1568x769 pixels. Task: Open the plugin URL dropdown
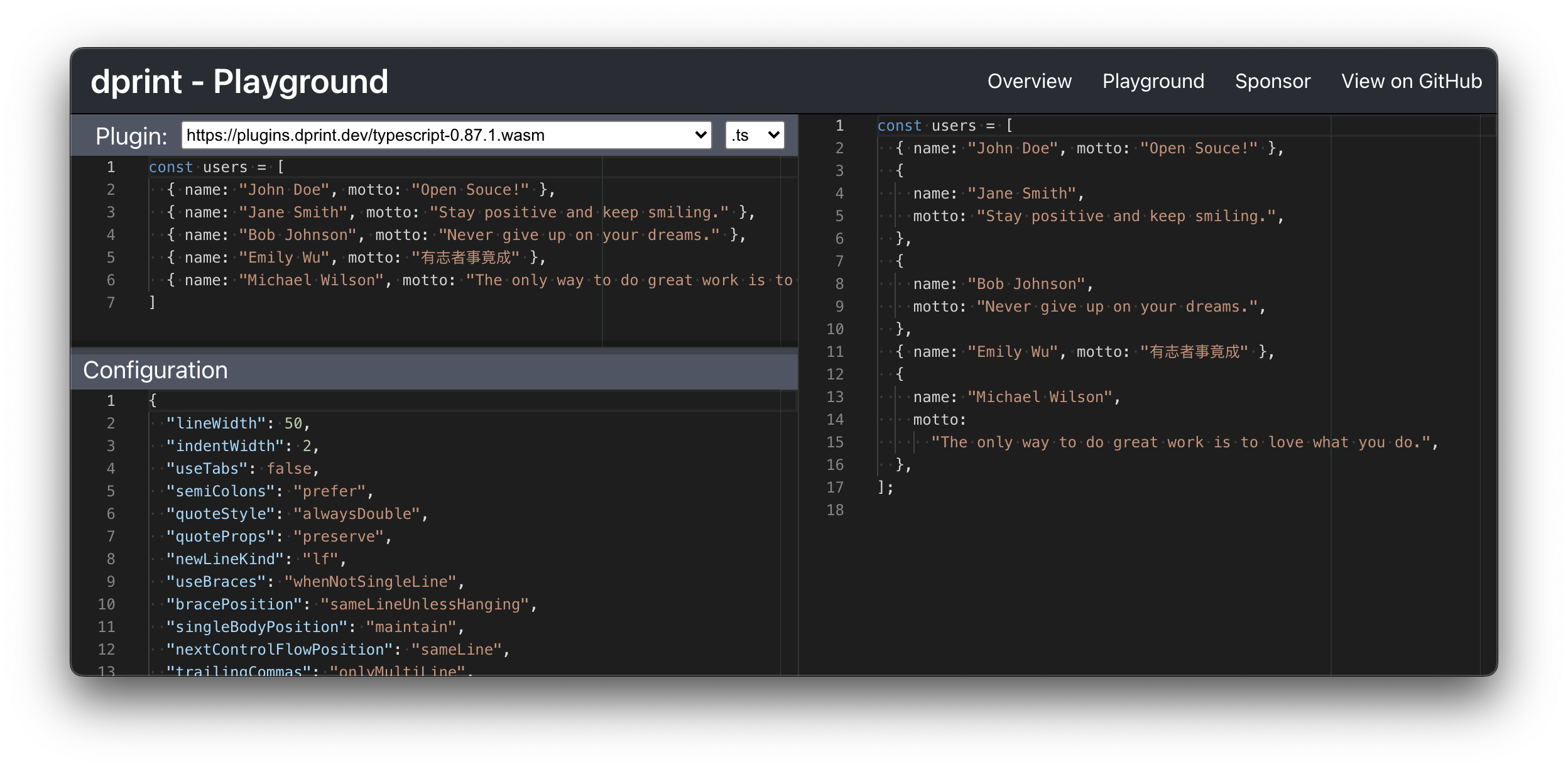coord(446,135)
